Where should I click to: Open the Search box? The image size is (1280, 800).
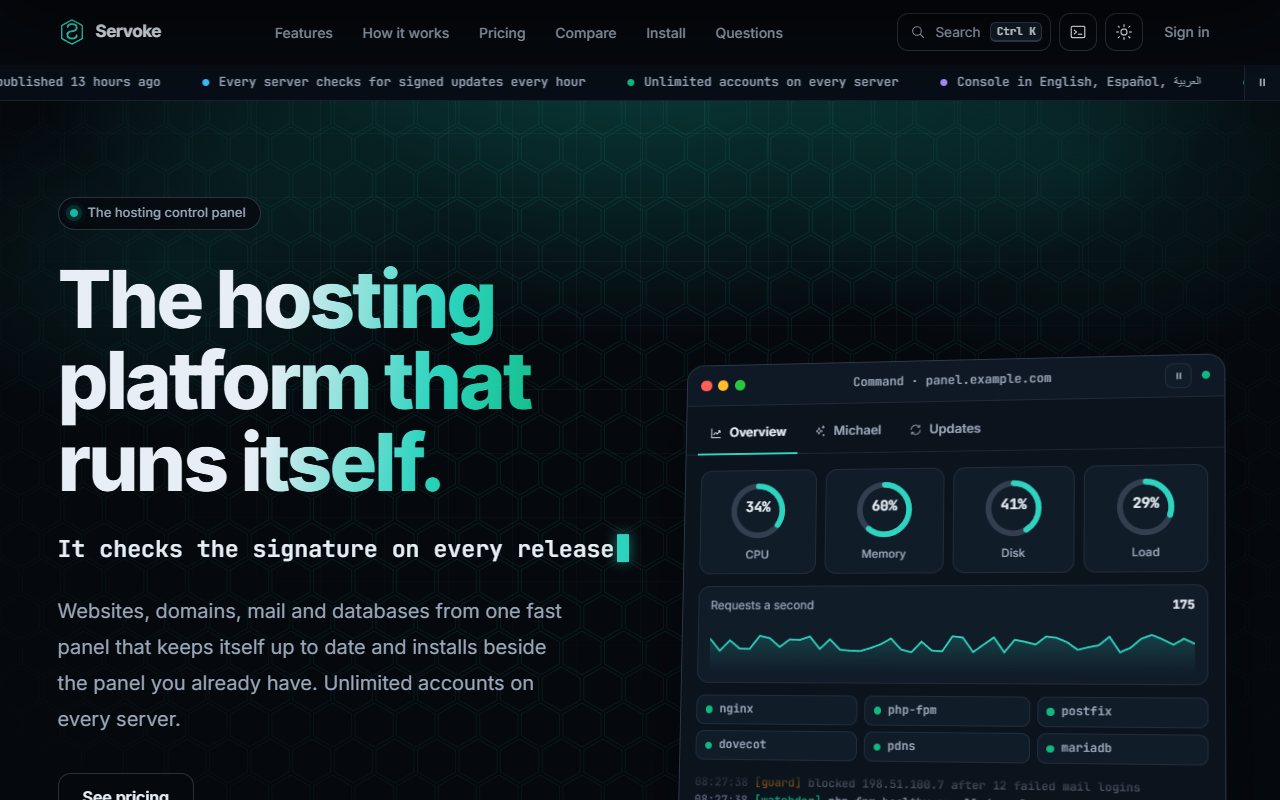click(974, 32)
